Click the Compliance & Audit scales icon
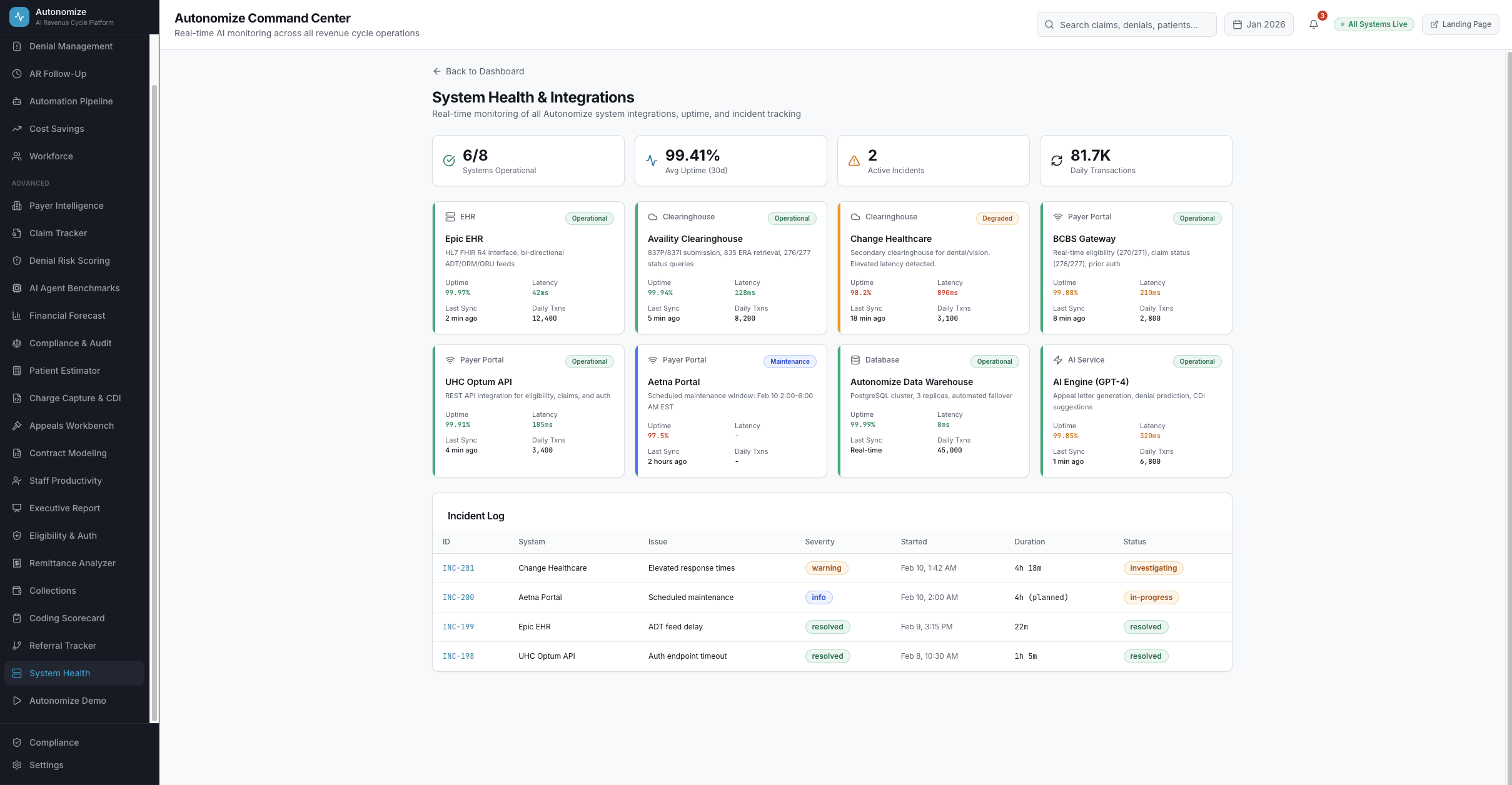This screenshot has width=1512, height=785. (17, 343)
